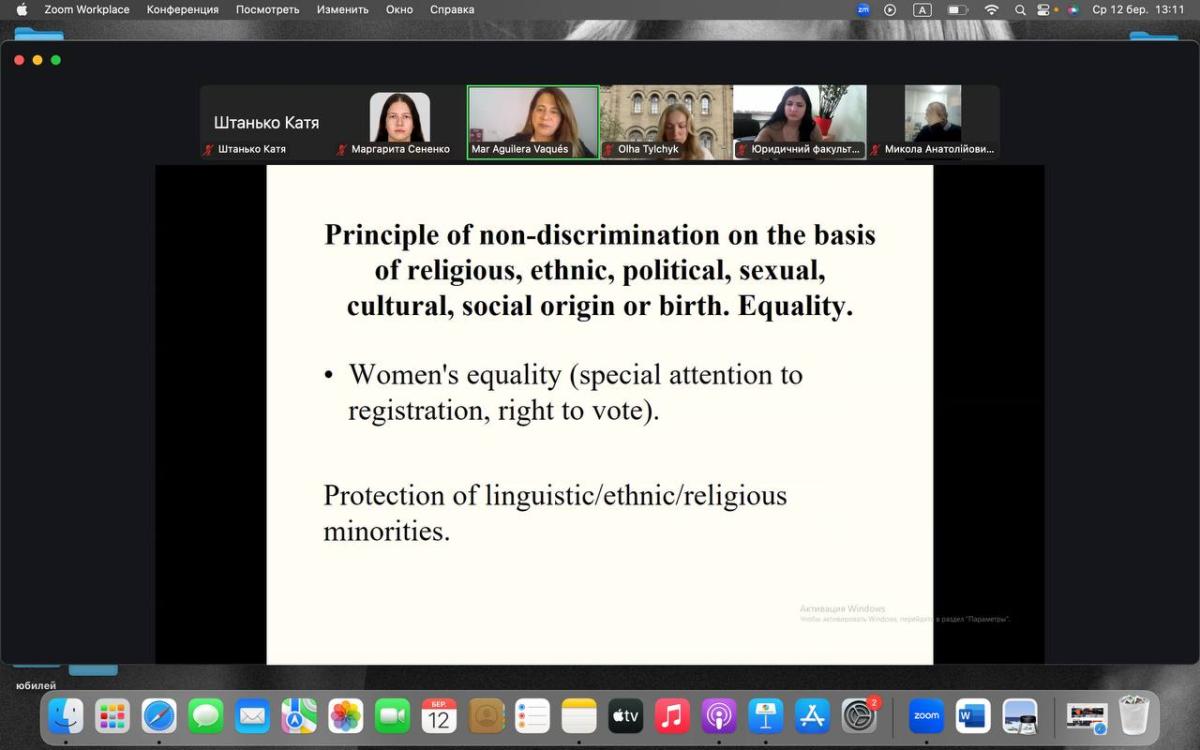The height and width of the screenshot is (750, 1200).
Task: Open Safari from the Dock
Action: (159, 716)
